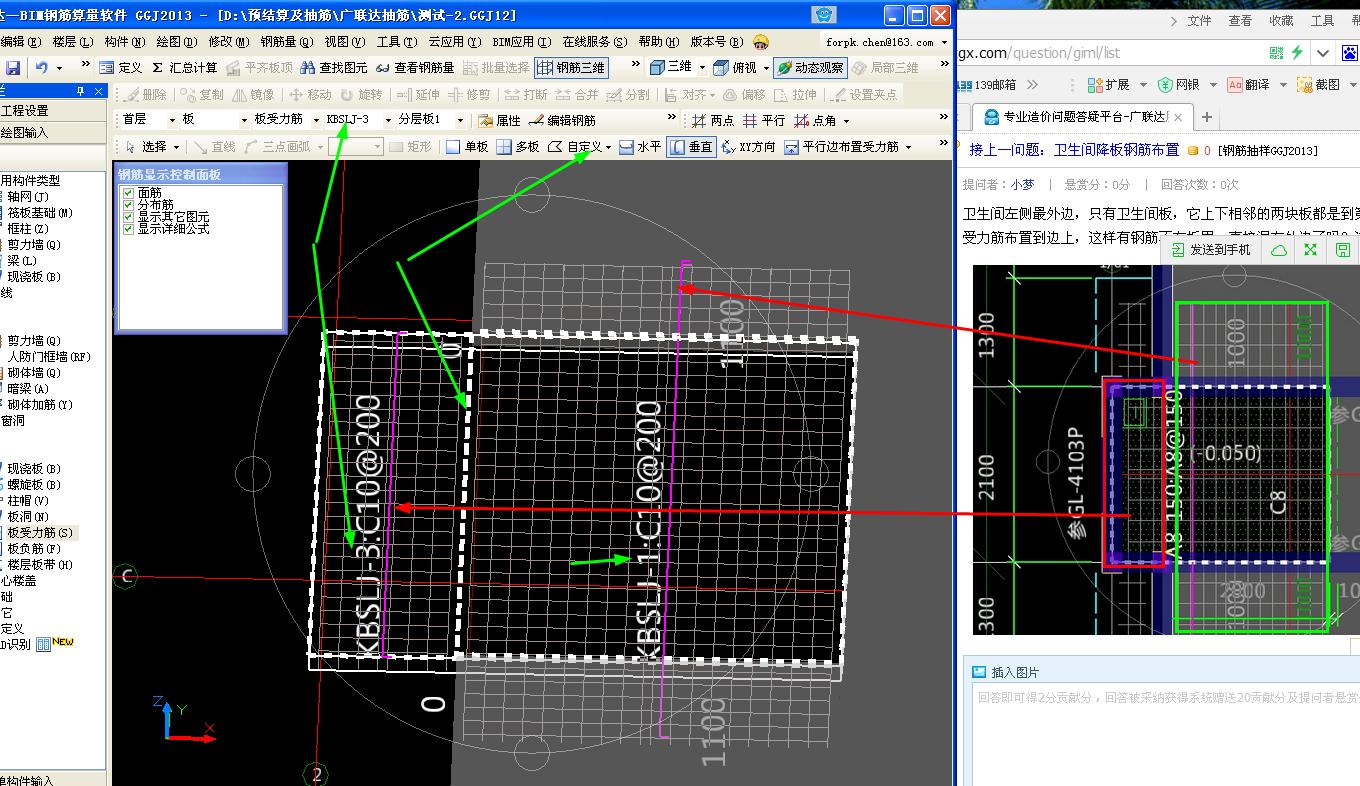Open link 接上一问题：卫生间降板钢筋布置
The width and height of the screenshot is (1360, 786).
1074,150
